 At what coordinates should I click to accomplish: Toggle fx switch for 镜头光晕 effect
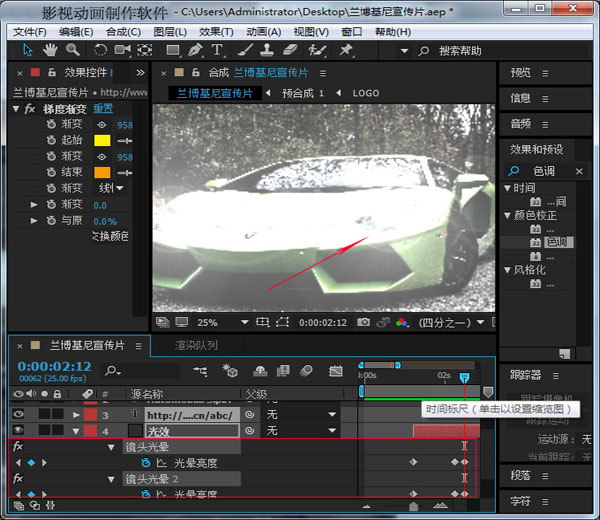coord(18,446)
